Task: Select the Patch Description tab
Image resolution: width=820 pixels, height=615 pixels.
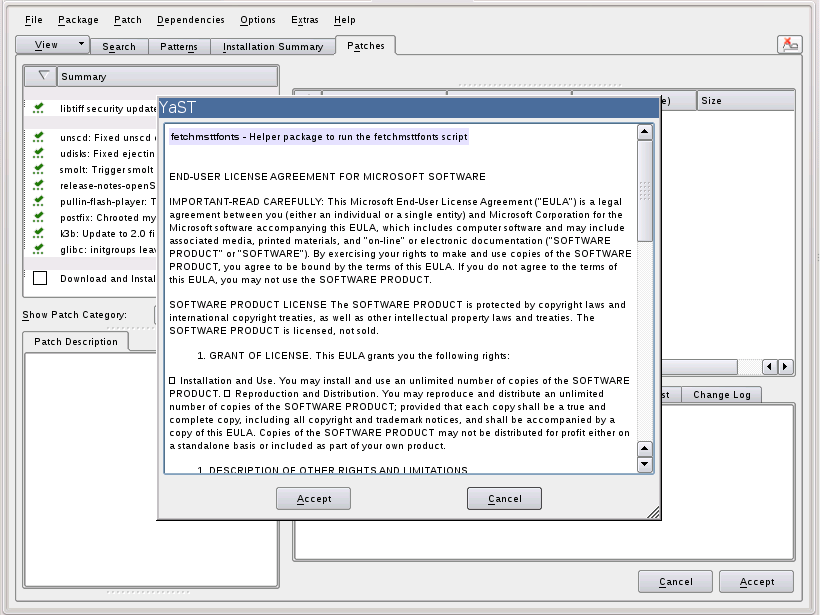Action: pyautogui.click(x=76, y=341)
